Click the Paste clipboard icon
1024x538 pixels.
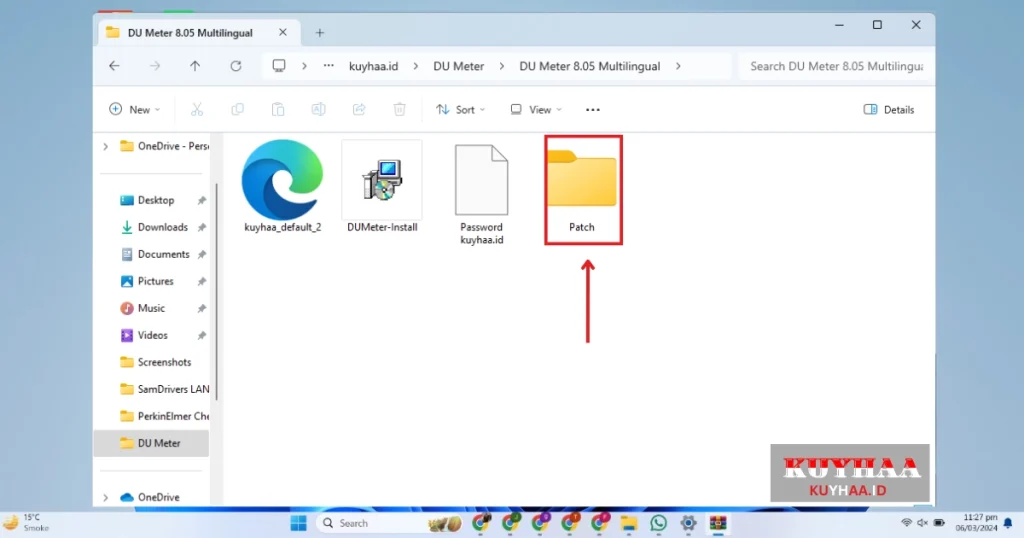tap(278, 110)
